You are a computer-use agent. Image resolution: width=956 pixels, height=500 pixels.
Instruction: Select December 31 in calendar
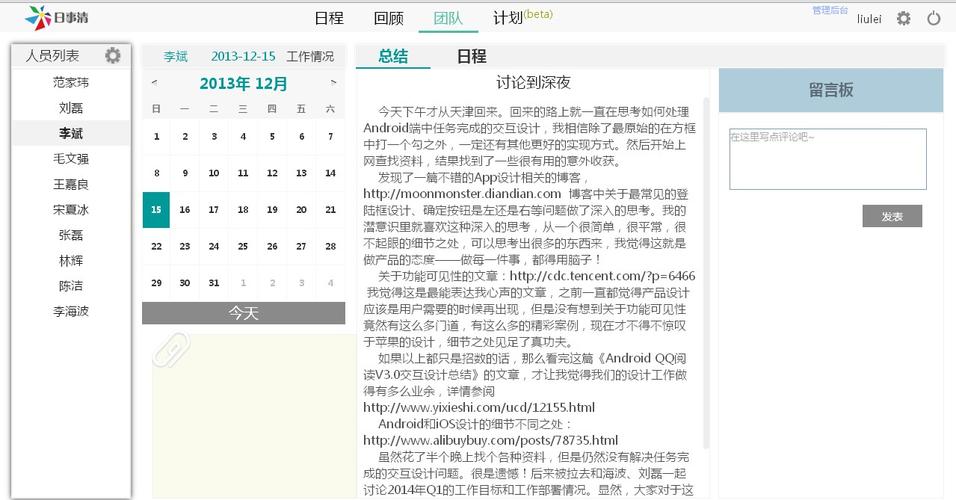point(214,283)
